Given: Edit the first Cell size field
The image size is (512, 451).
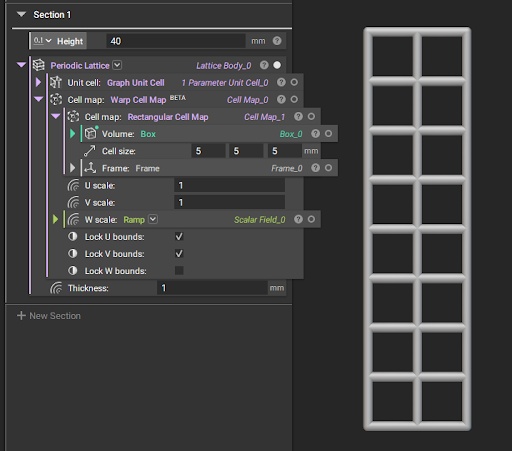Looking at the screenshot, I should tap(208, 151).
